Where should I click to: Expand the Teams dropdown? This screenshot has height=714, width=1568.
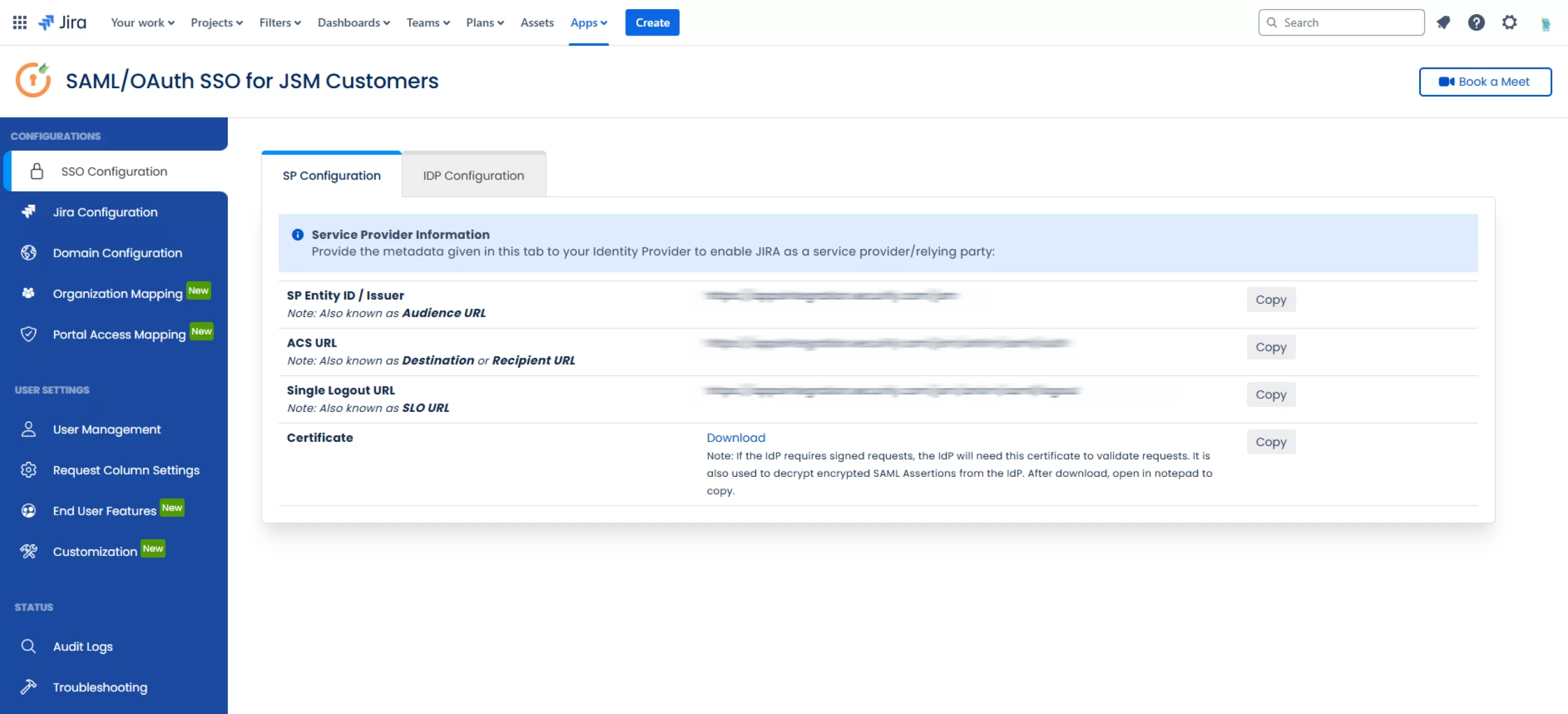tap(428, 23)
